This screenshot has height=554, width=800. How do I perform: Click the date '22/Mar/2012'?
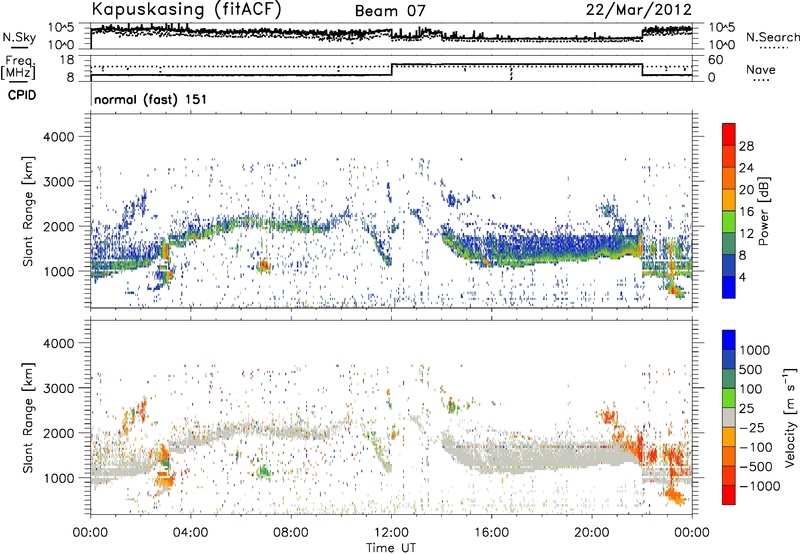pyautogui.click(x=639, y=10)
